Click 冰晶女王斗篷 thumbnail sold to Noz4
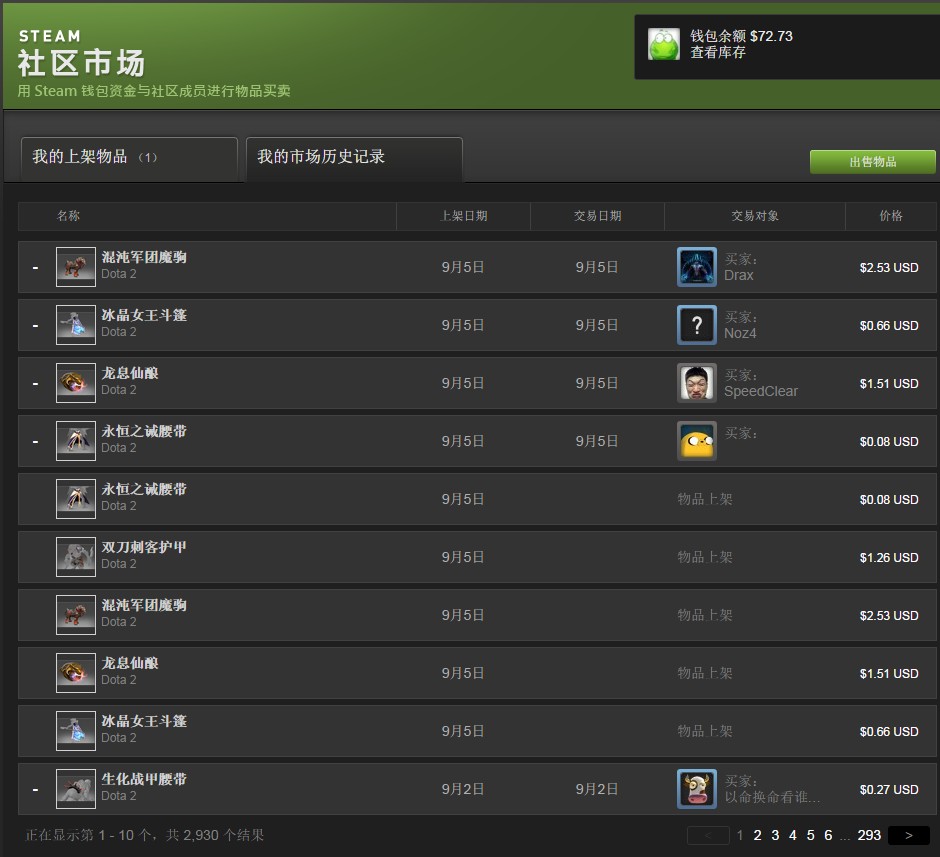Viewport: 940px width, 857px height. tap(76, 325)
